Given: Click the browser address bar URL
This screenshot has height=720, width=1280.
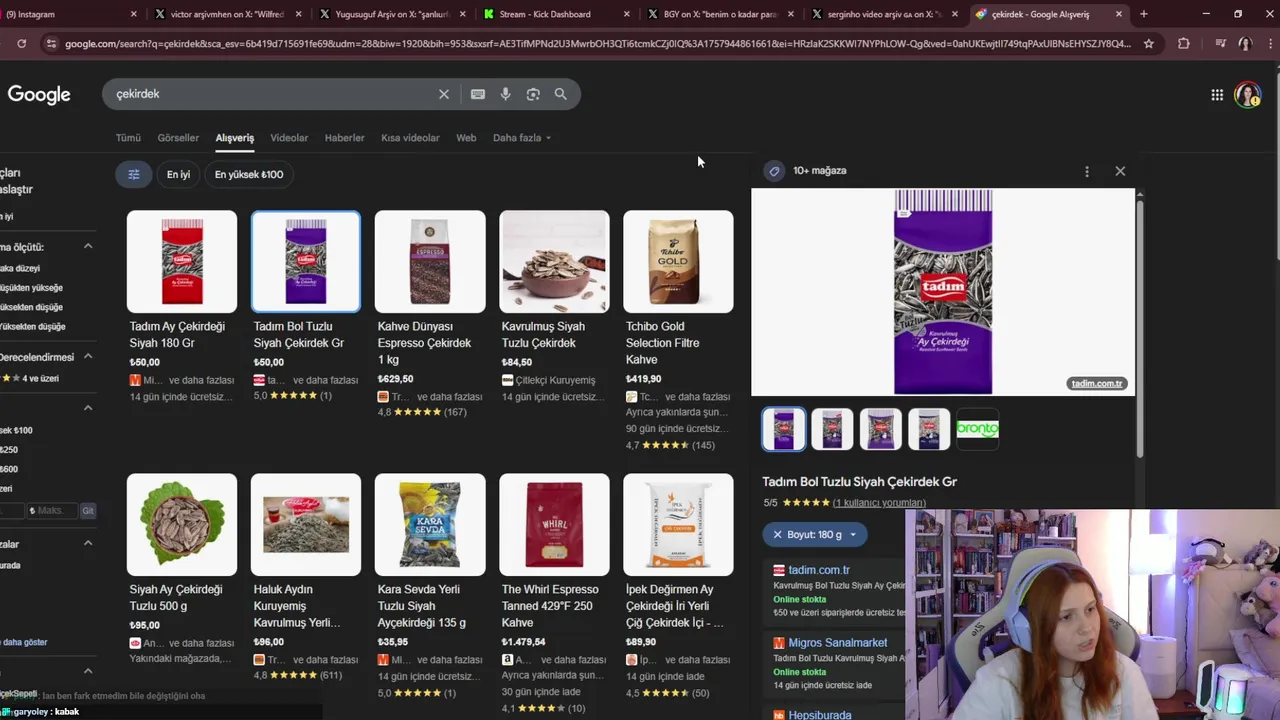Looking at the screenshot, I should (x=597, y=43).
